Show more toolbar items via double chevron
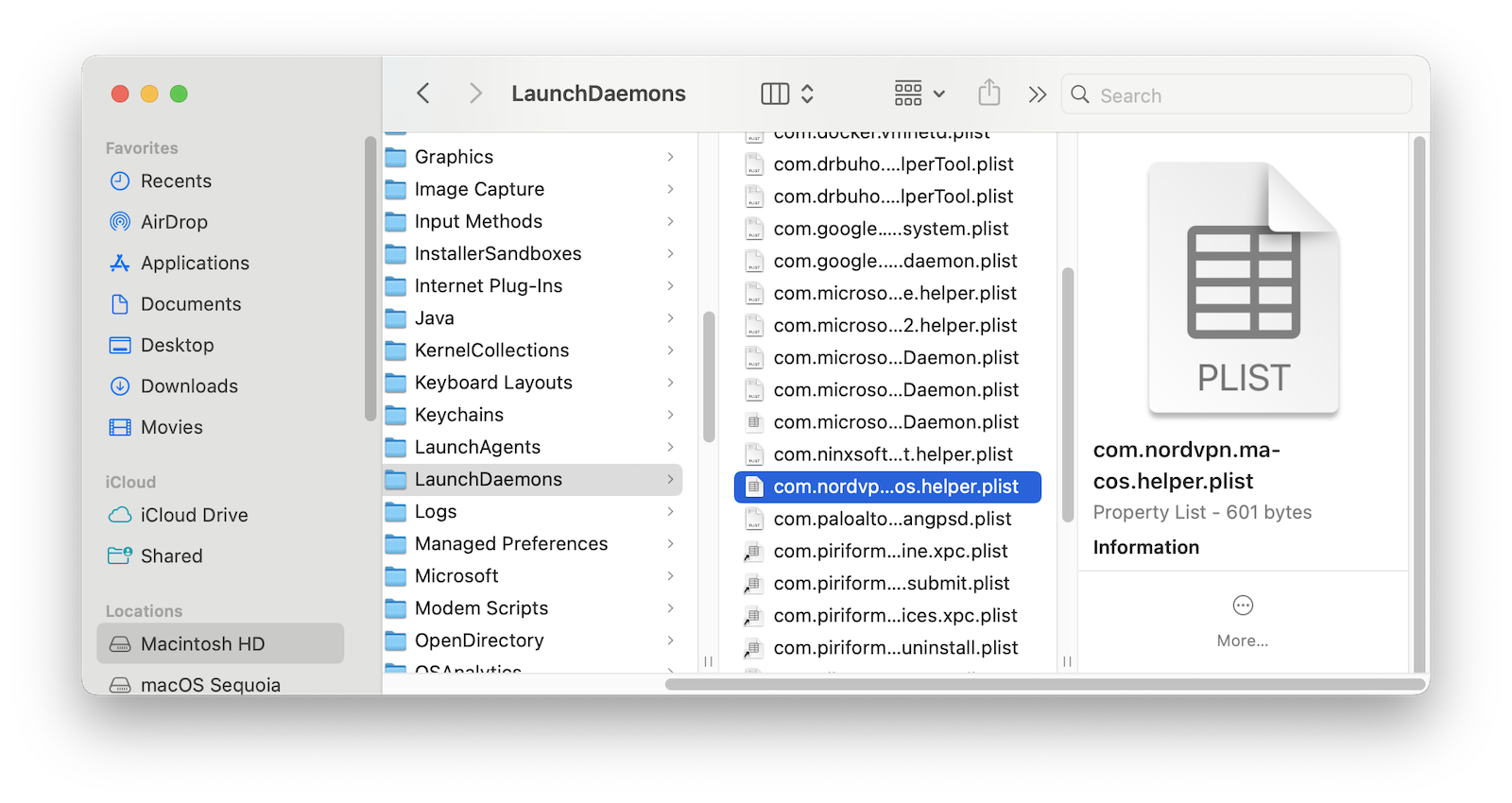Screen dimensions: 1512x803 point(1038,94)
